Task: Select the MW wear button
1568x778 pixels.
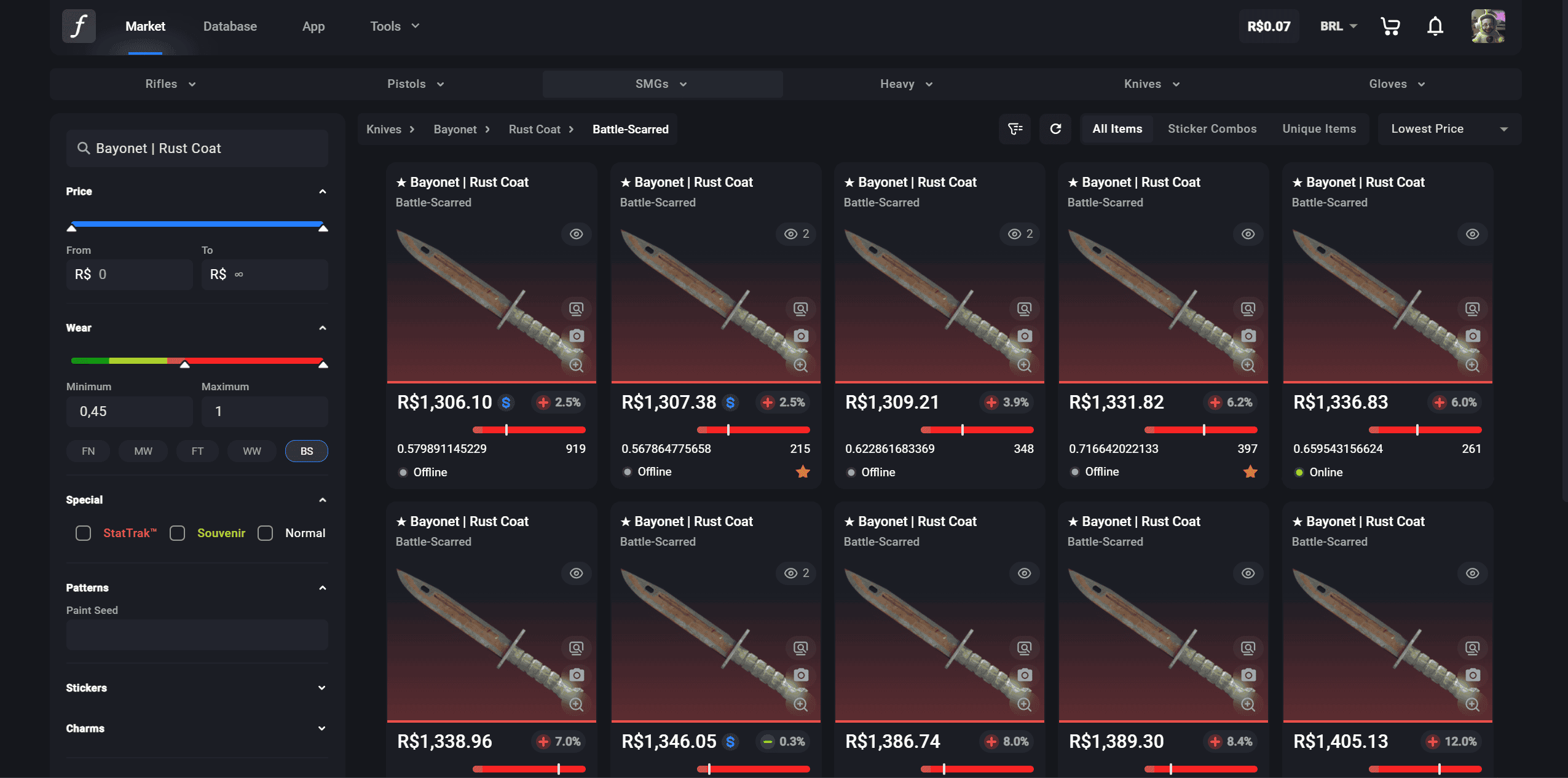Action: pos(143,451)
